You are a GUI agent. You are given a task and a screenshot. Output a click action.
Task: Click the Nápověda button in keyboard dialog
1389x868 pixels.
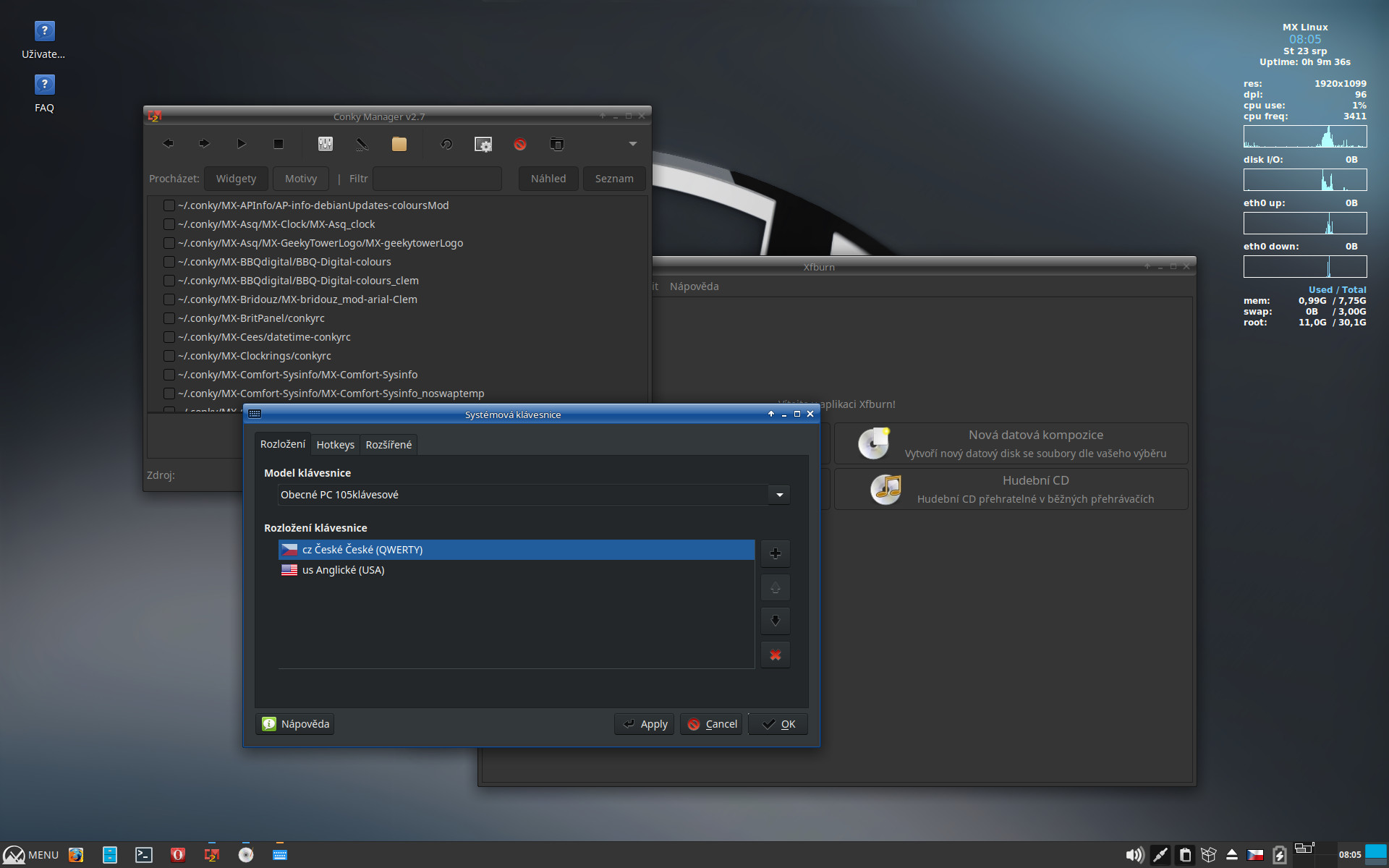click(x=295, y=724)
